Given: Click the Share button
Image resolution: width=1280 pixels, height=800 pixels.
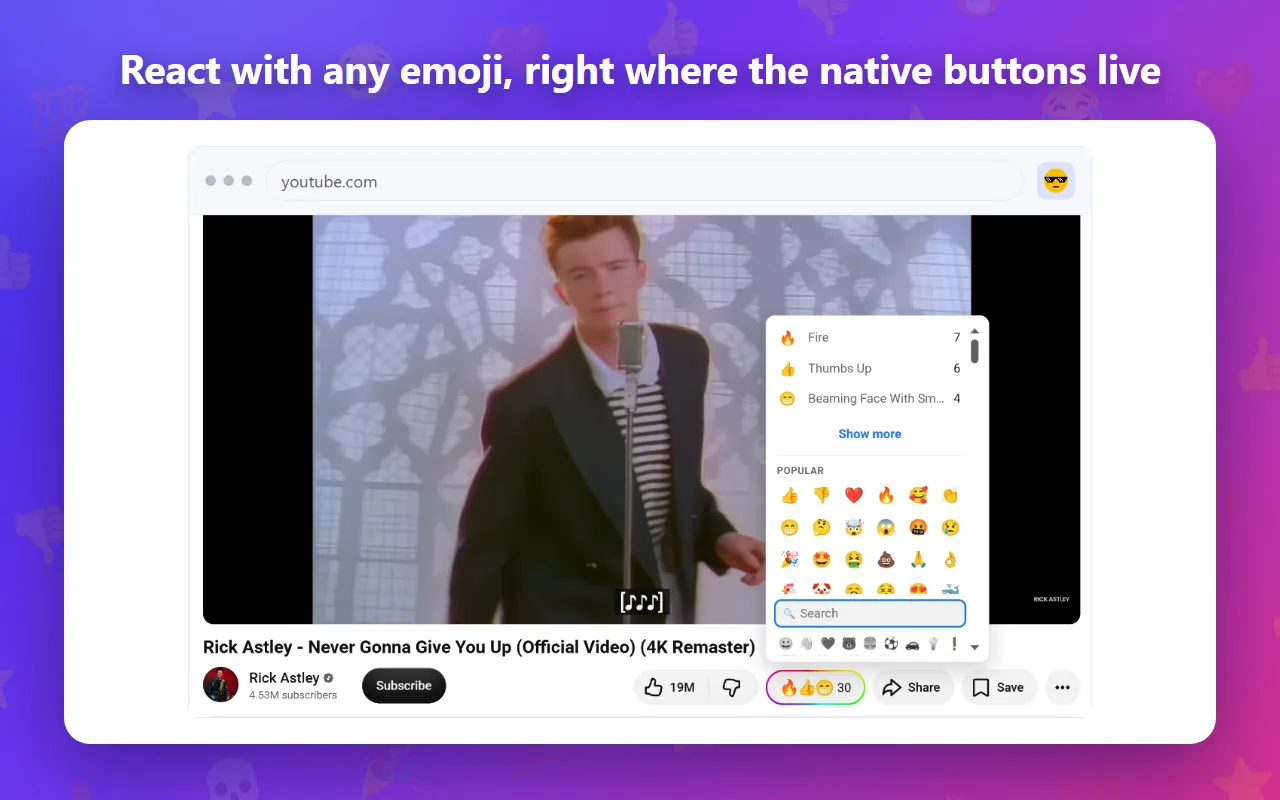Looking at the screenshot, I should [x=912, y=687].
